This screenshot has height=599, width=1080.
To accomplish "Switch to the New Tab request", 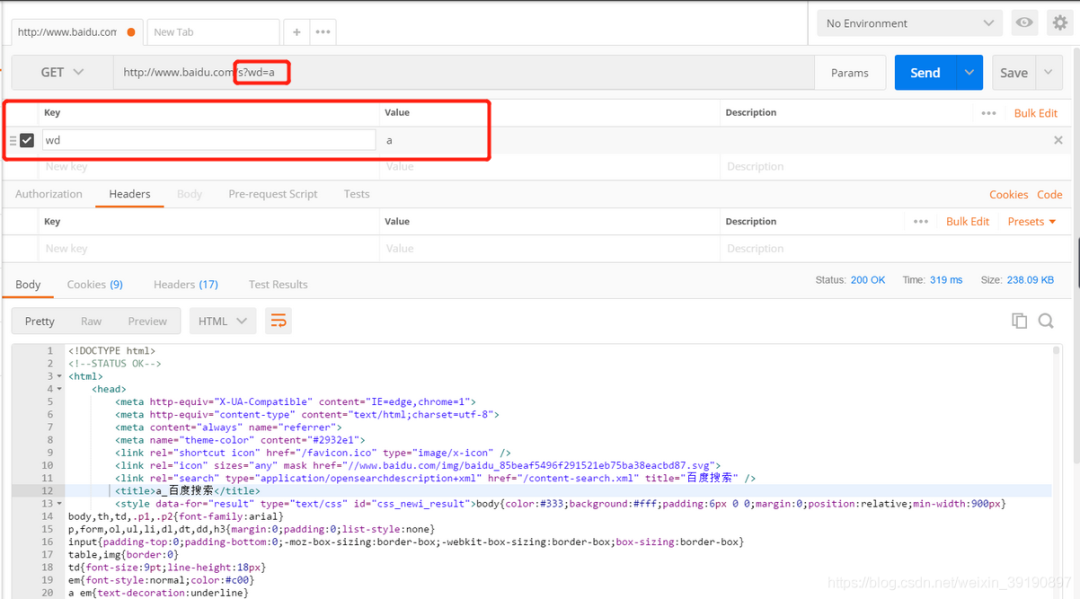I will click(x=213, y=32).
